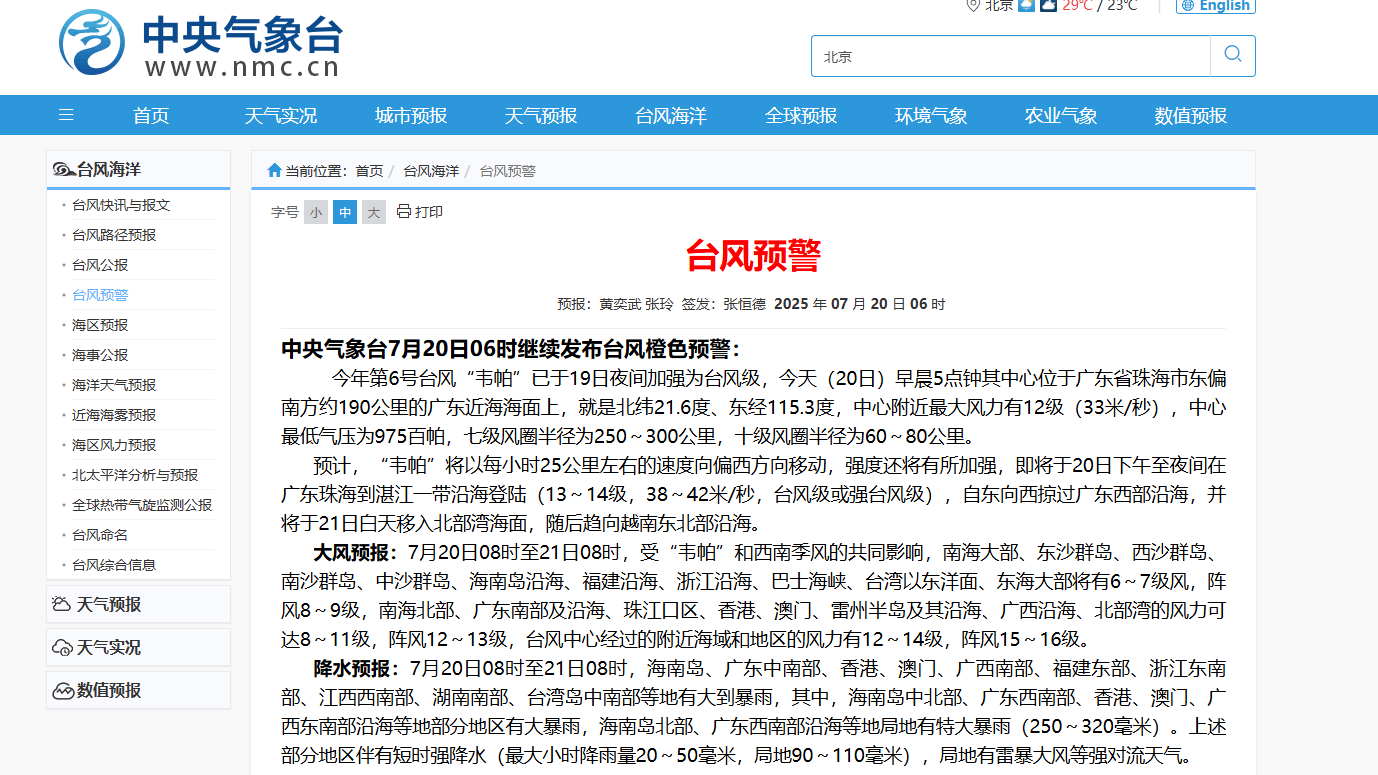Click the 台风预警 breadcrumb item
1378x775 pixels.
508,171
